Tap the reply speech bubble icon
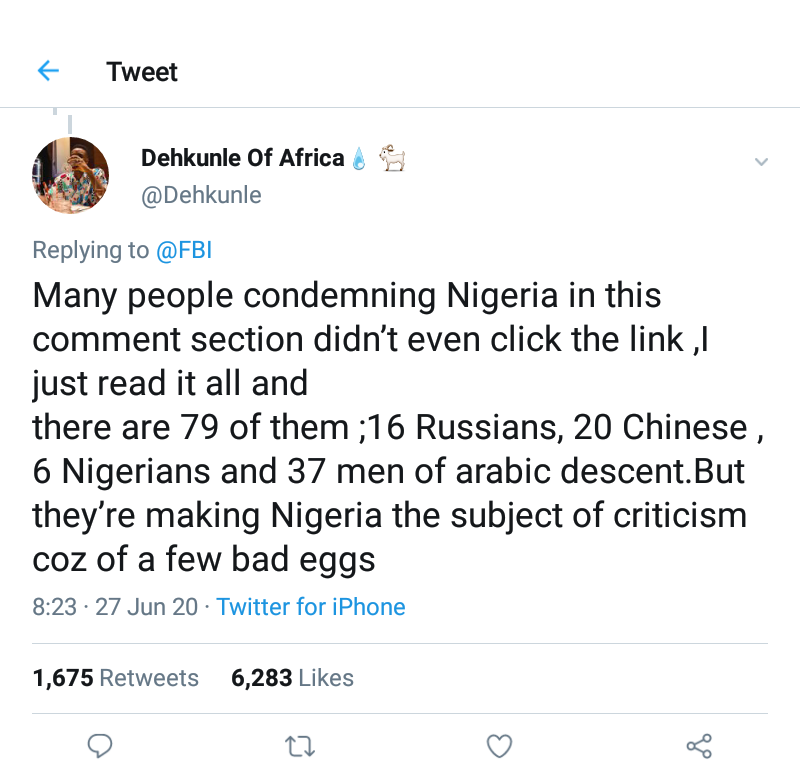The image size is (800, 778). 99,745
